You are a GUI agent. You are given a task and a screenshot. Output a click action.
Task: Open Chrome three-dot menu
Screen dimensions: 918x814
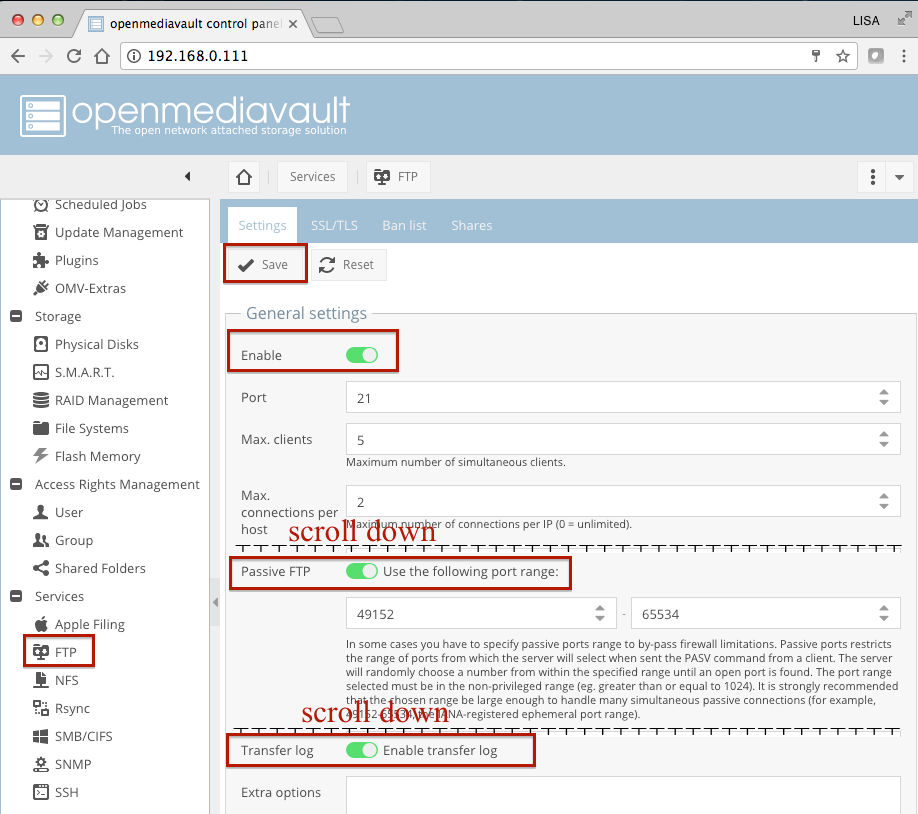[904, 56]
